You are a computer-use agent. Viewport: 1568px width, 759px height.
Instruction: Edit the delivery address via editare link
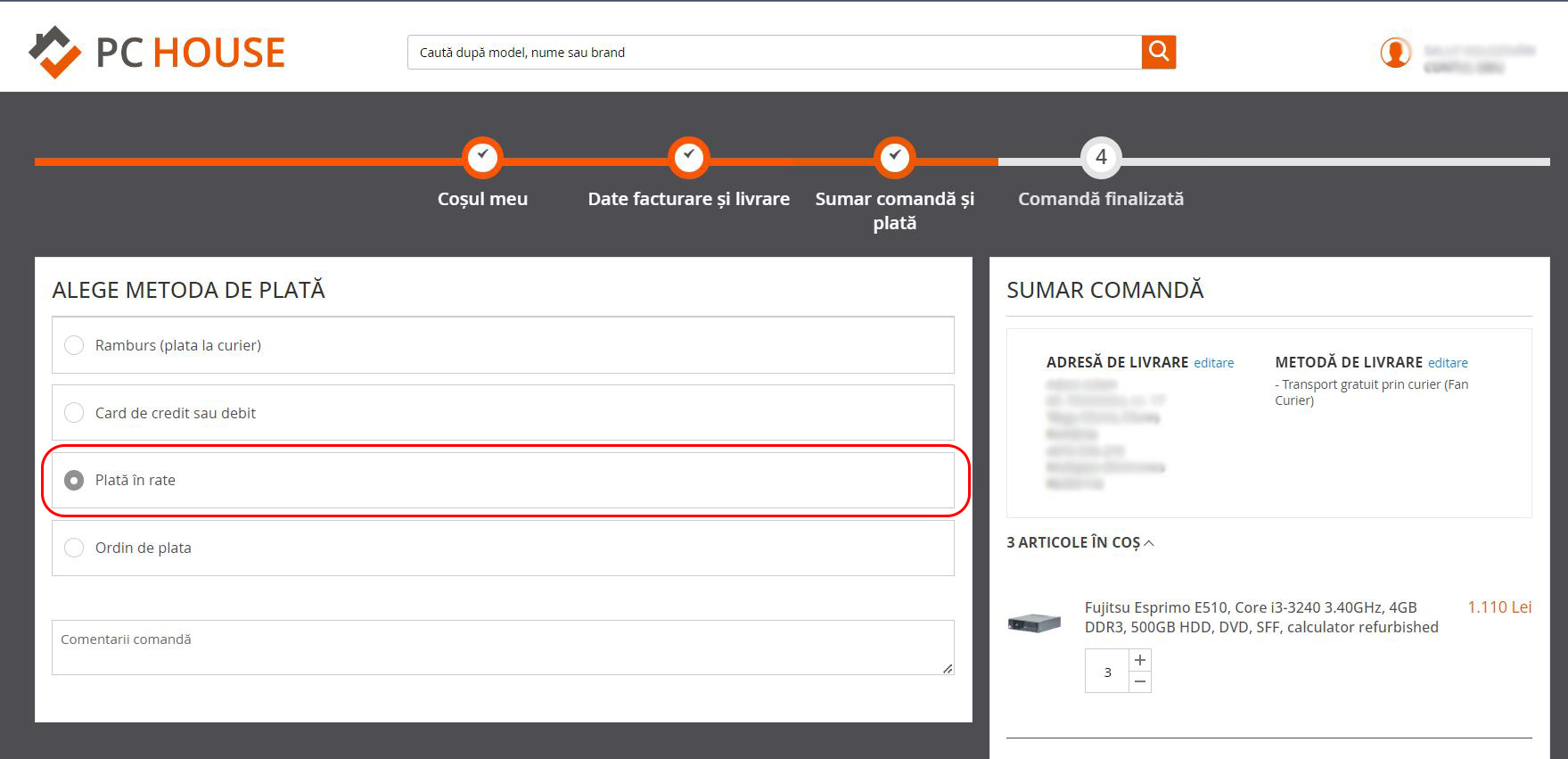click(1214, 363)
